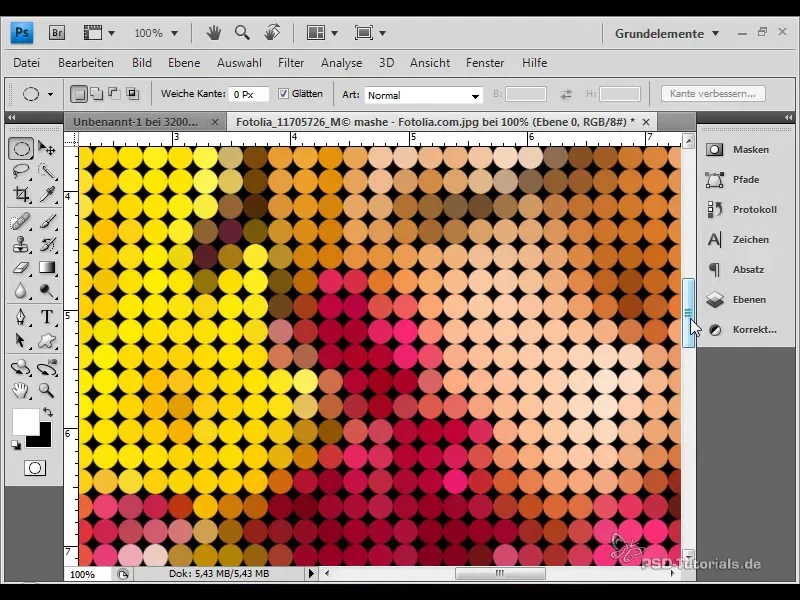Select the Custom Shape tool
This screenshot has height=600, width=800.
click(47, 340)
